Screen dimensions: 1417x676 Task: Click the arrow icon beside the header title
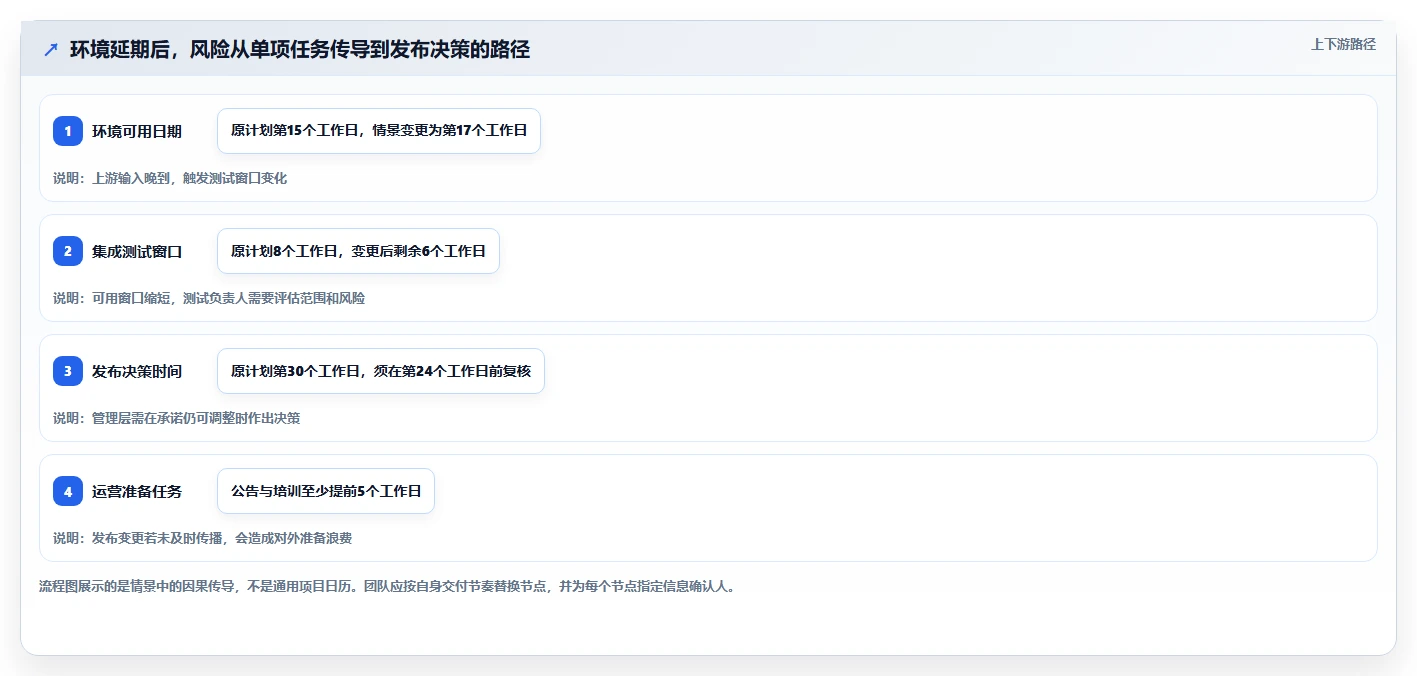point(51,50)
